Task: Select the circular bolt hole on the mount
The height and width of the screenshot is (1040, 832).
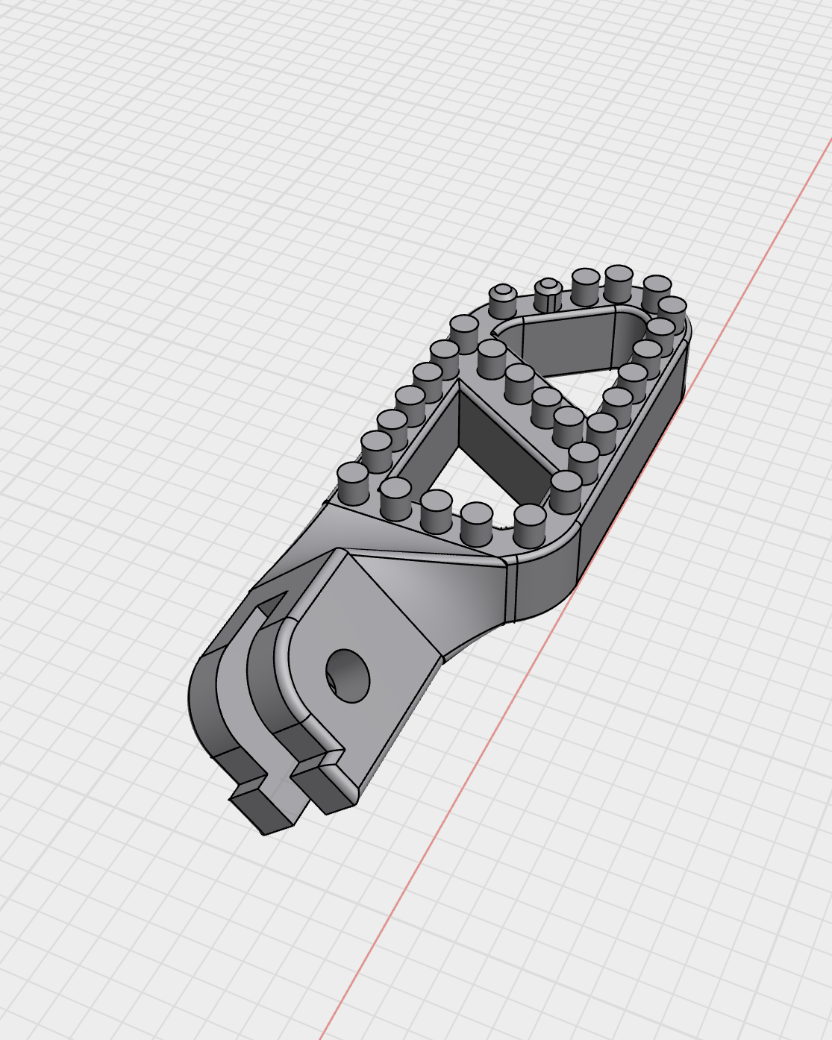Action: click(x=348, y=676)
